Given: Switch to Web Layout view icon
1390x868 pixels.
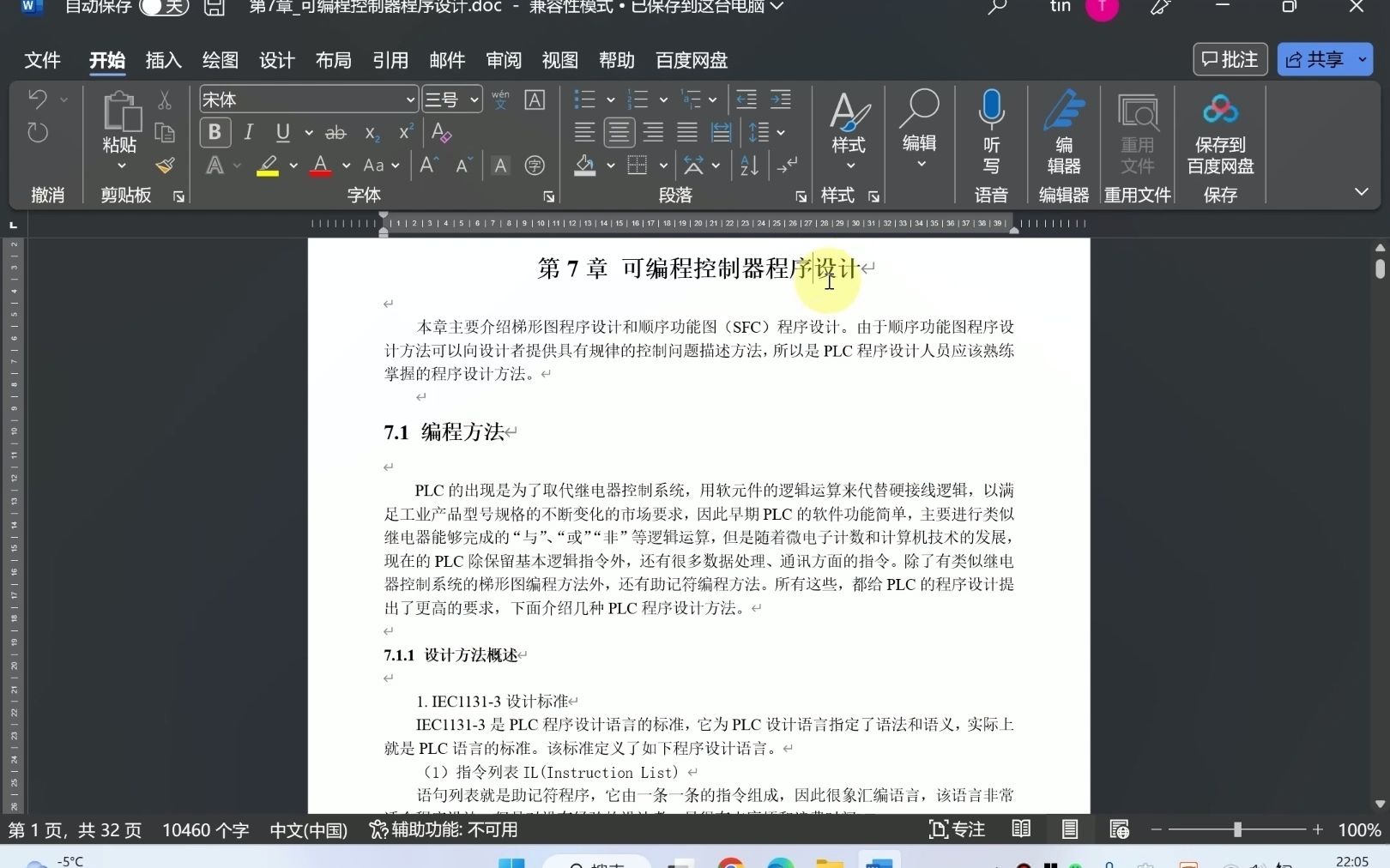Looking at the screenshot, I should point(1119,829).
